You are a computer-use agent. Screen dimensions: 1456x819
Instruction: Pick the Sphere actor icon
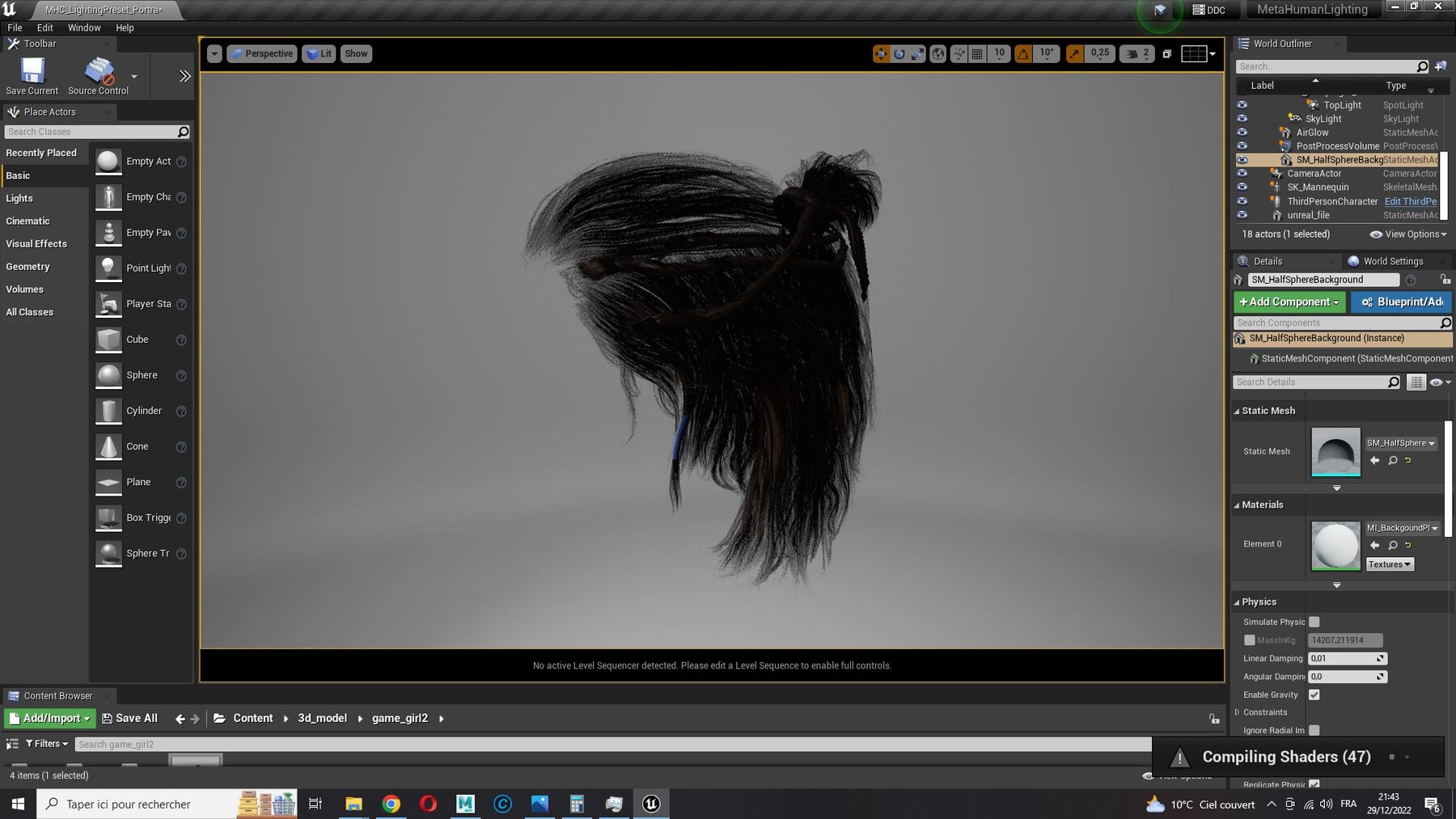108,375
